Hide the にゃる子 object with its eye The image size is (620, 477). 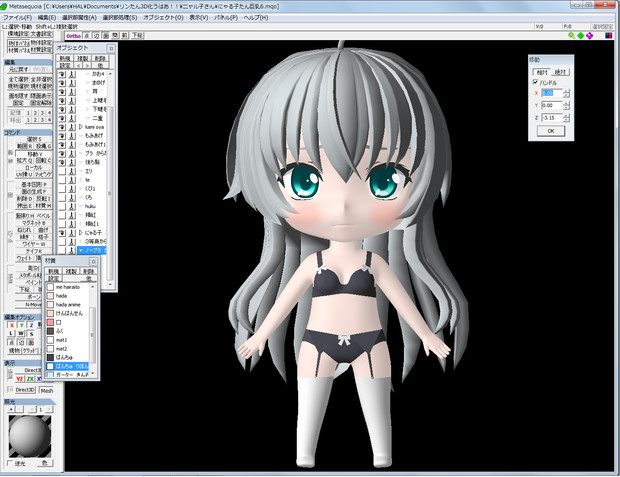tap(62, 233)
